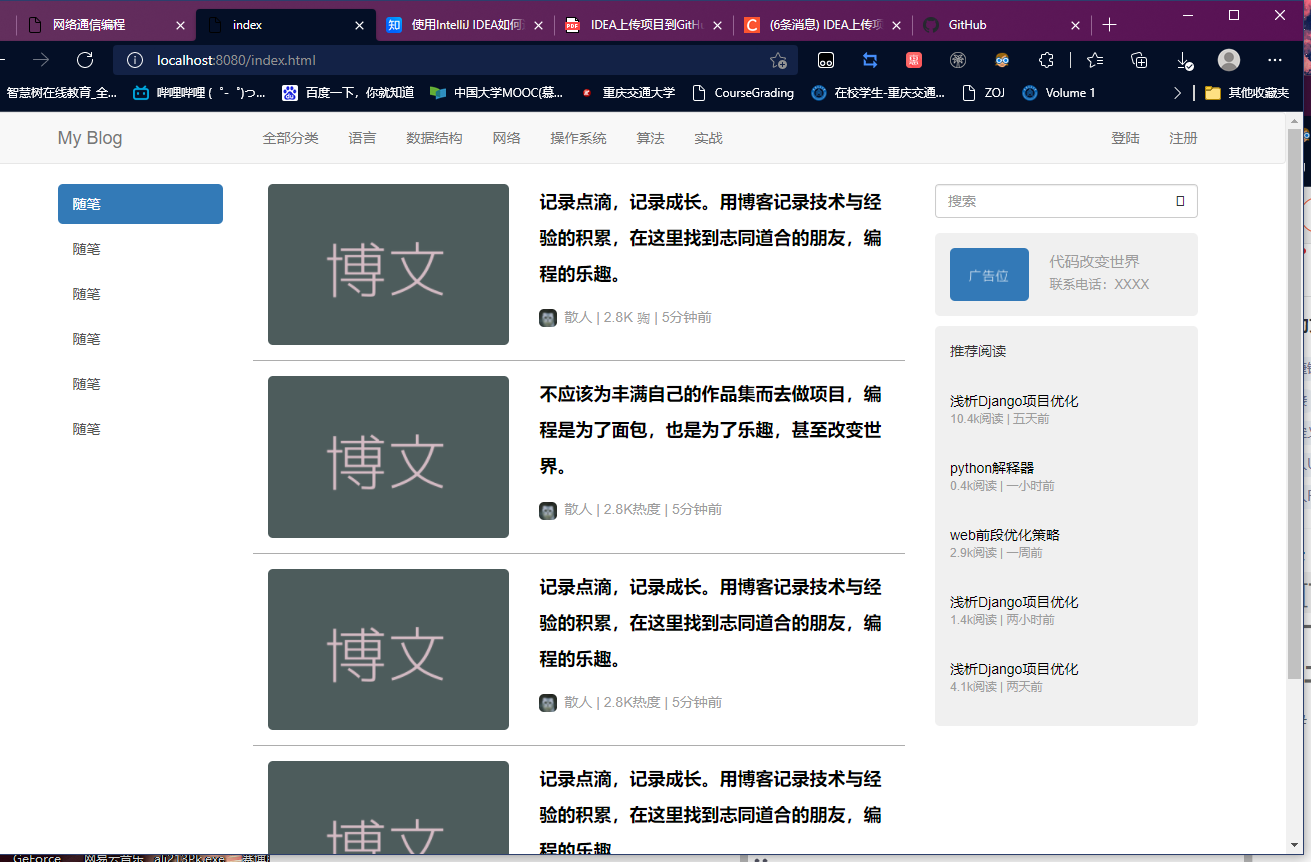Click 联系电话：XXXX text

click(1099, 284)
